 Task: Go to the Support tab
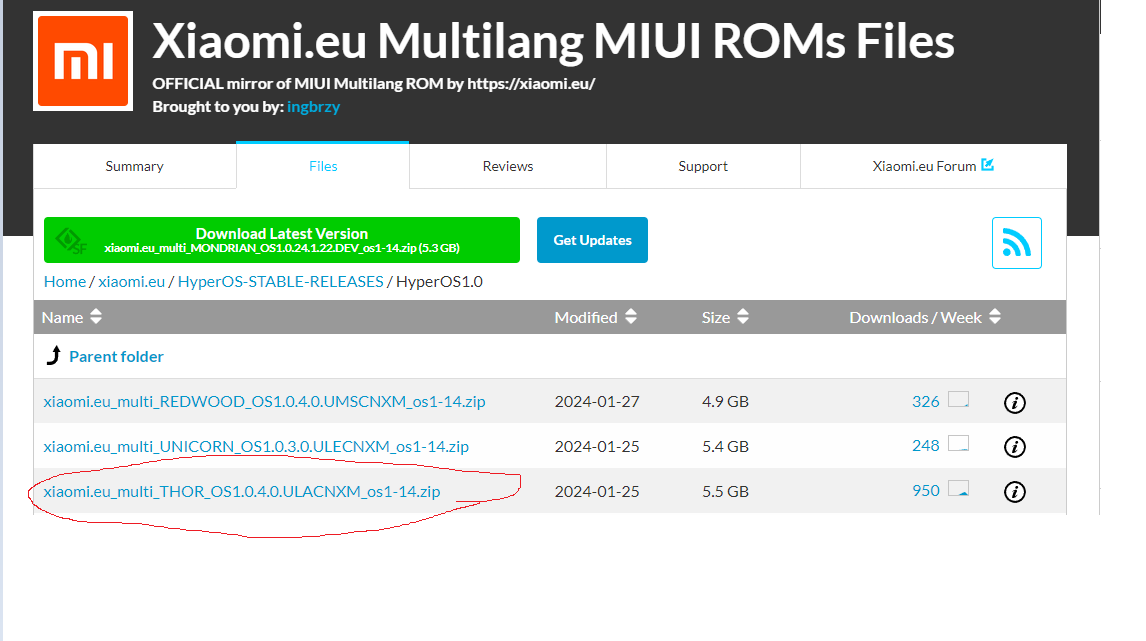(x=703, y=167)
